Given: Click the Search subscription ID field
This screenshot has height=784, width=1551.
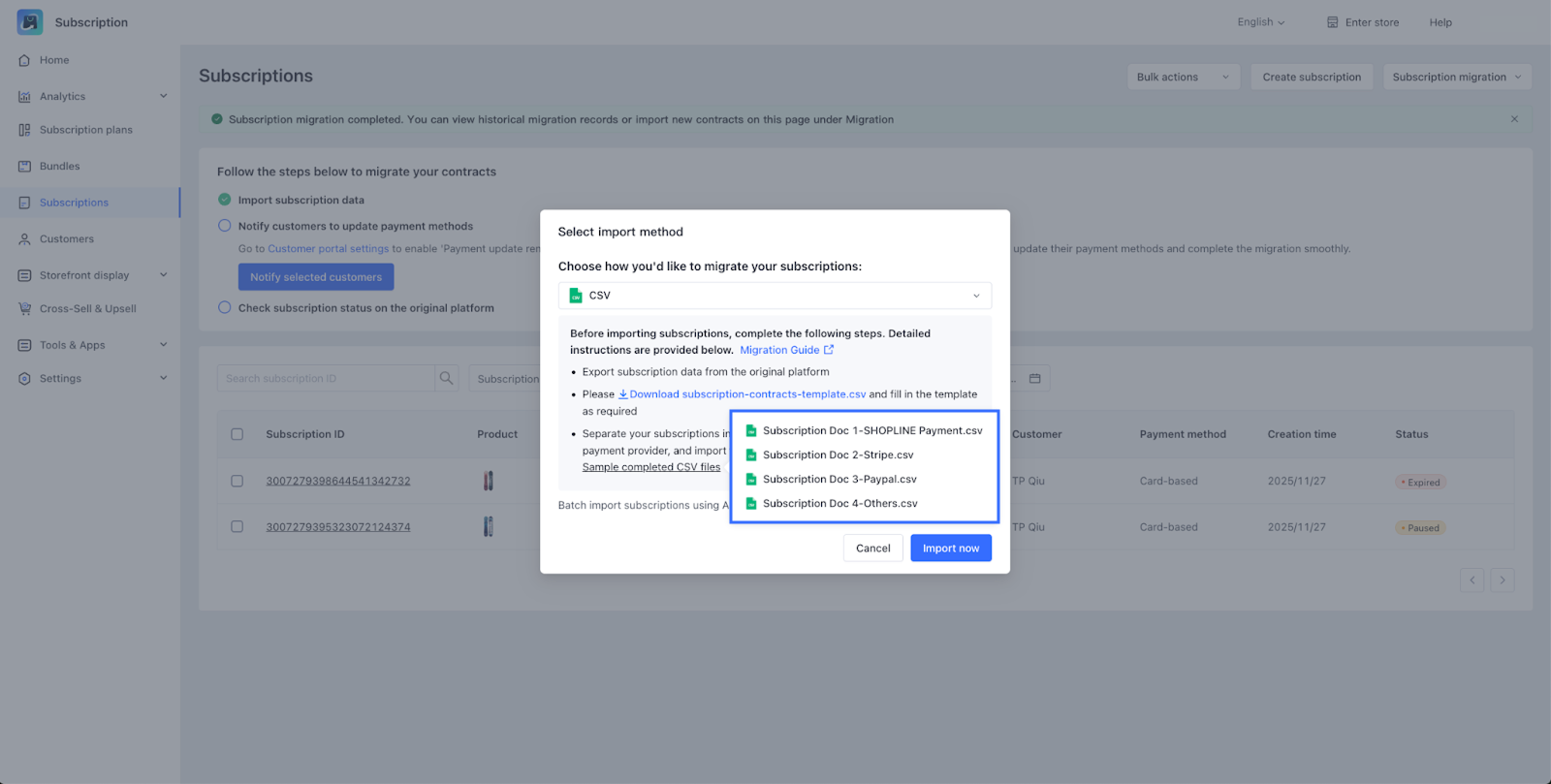Looking at the screenshot, I should point(325,379).
